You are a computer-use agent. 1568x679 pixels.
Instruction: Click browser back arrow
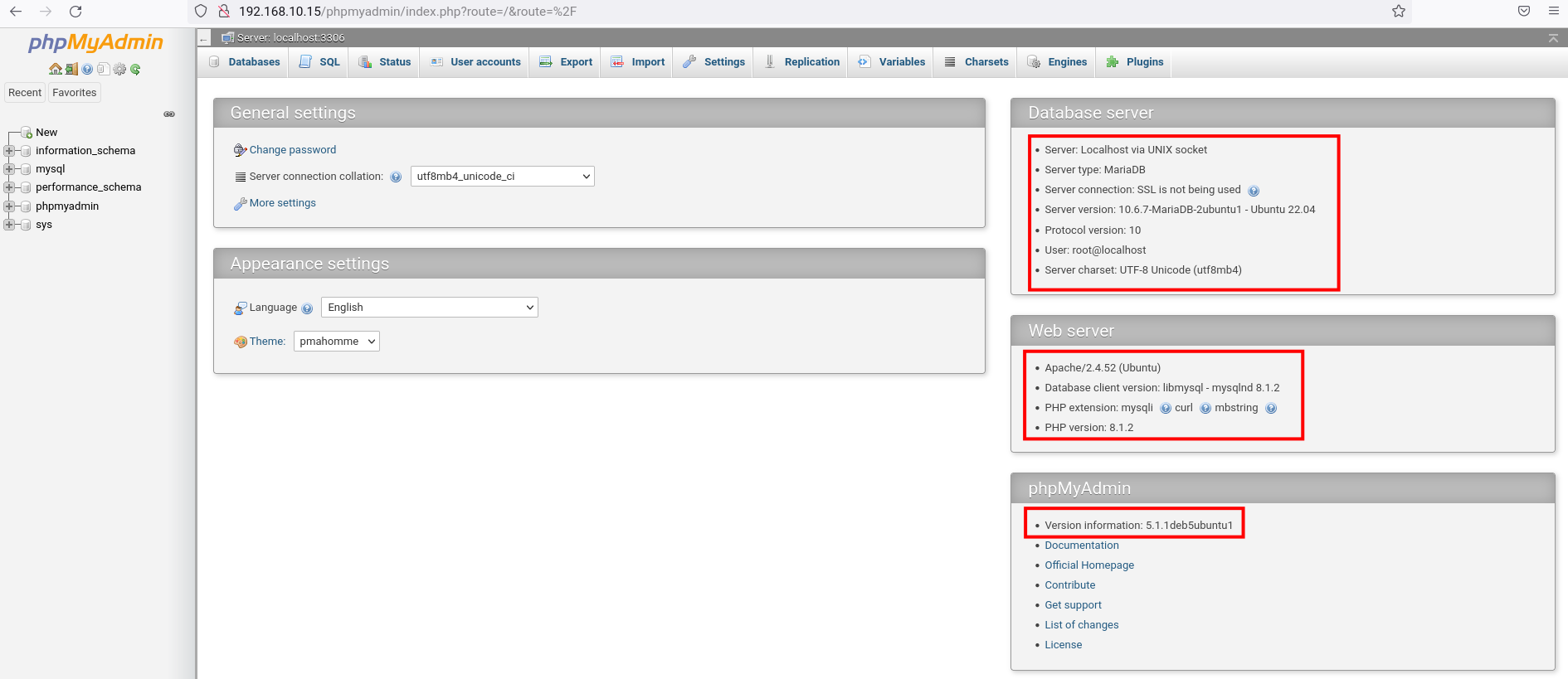[x=16, y=12]
